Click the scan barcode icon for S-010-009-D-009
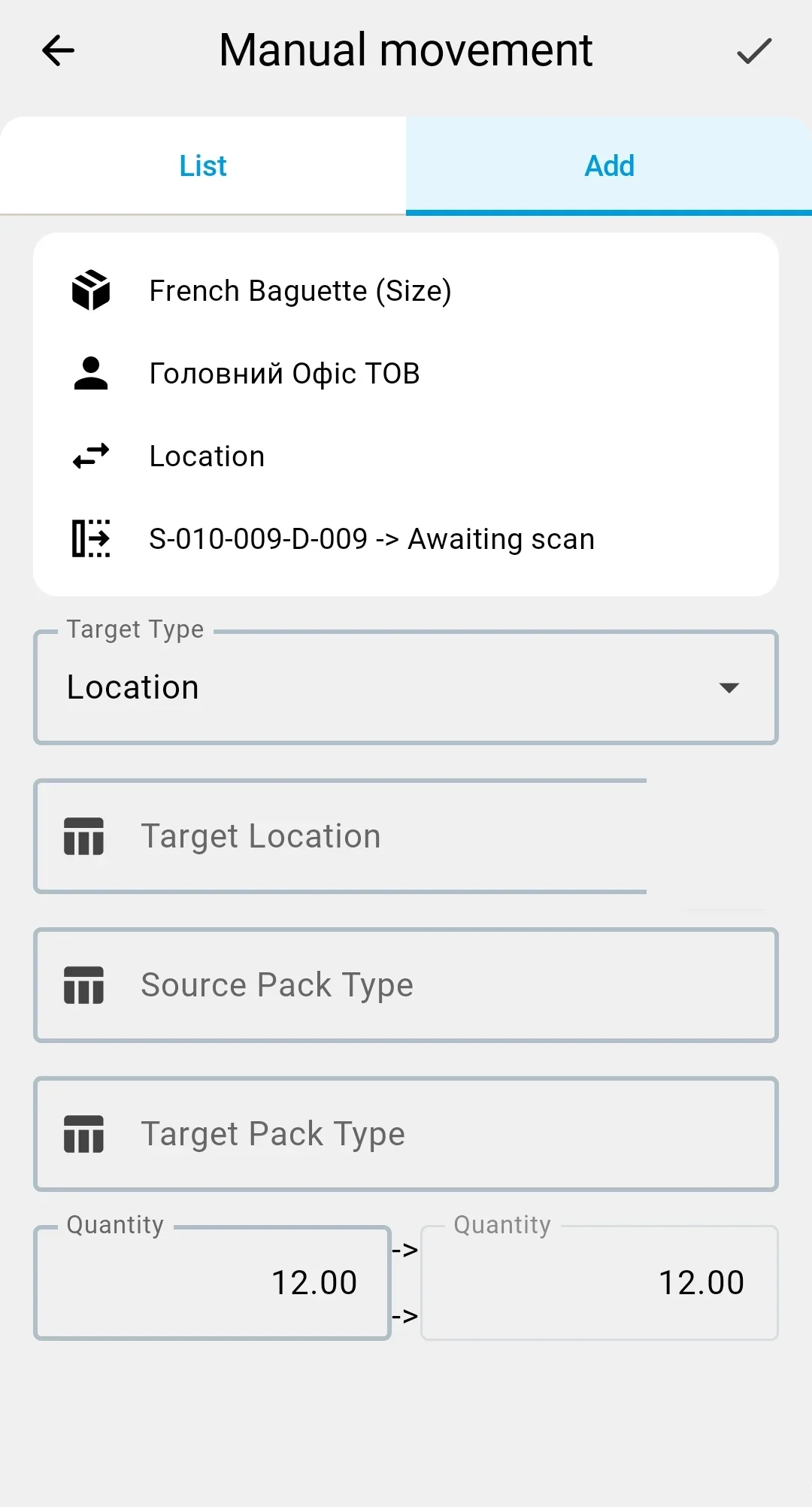 [91, 538]
